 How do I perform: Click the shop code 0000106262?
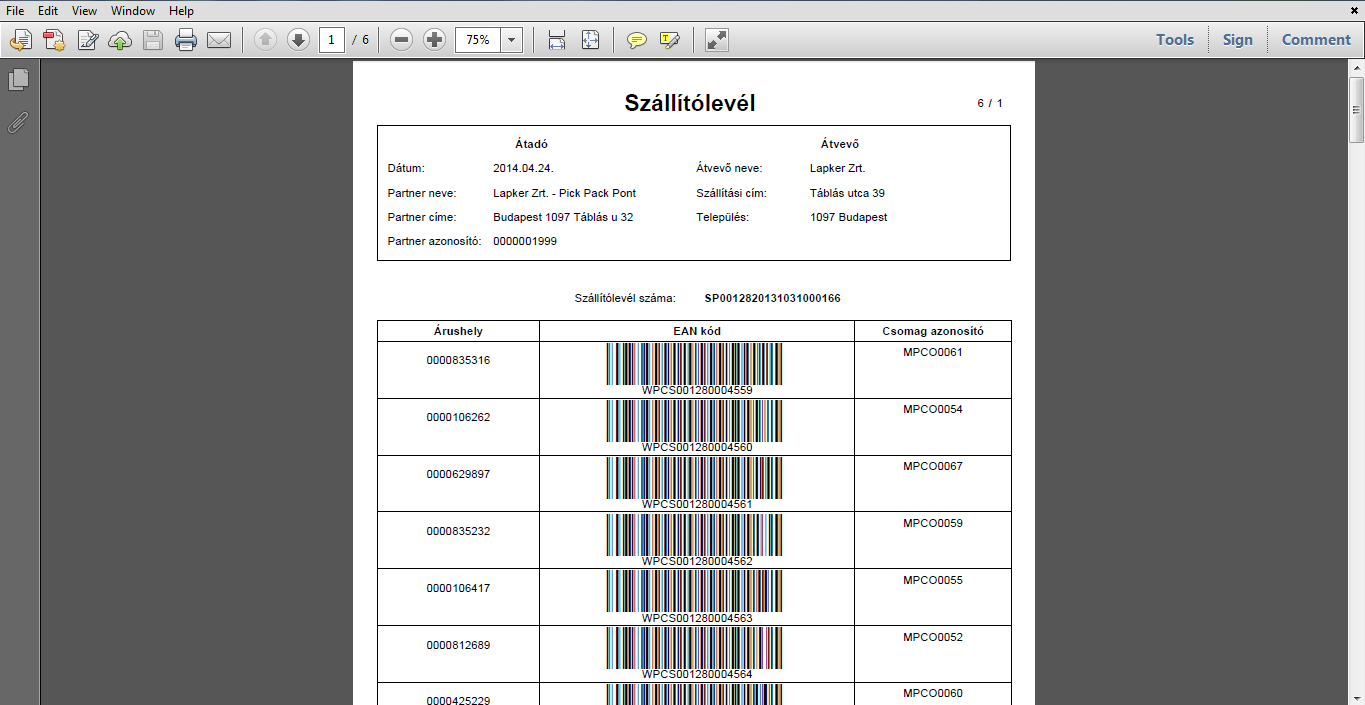(x=458, y=417)
